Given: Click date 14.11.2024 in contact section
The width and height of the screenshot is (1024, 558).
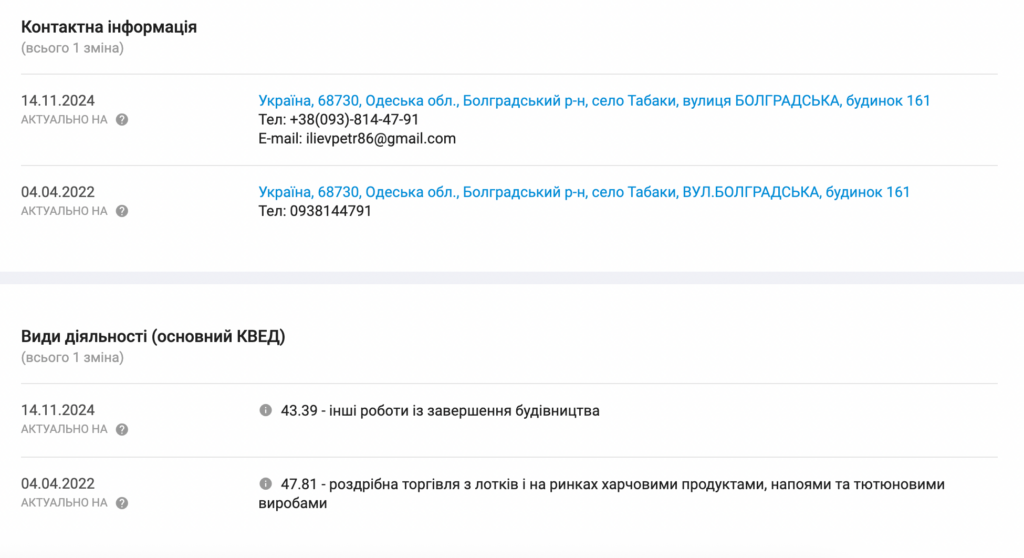Looking at the screenshot, I should (x=58, y=100).
